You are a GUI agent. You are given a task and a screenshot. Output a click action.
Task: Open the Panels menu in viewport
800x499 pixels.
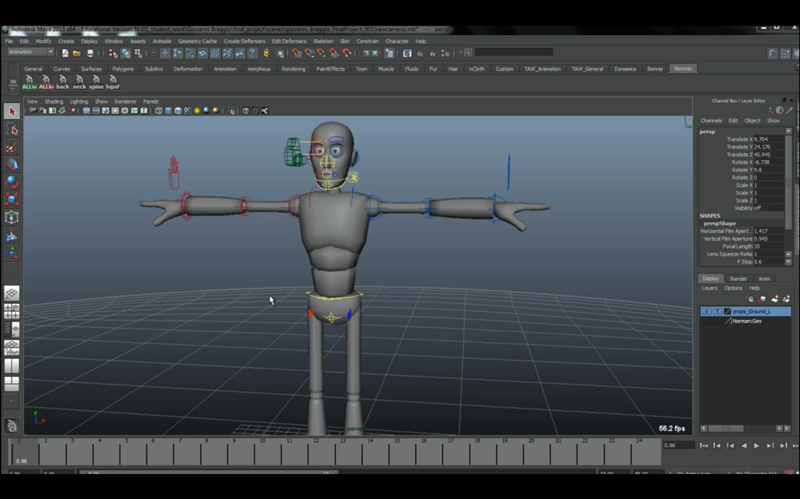(x=151, y=102)
